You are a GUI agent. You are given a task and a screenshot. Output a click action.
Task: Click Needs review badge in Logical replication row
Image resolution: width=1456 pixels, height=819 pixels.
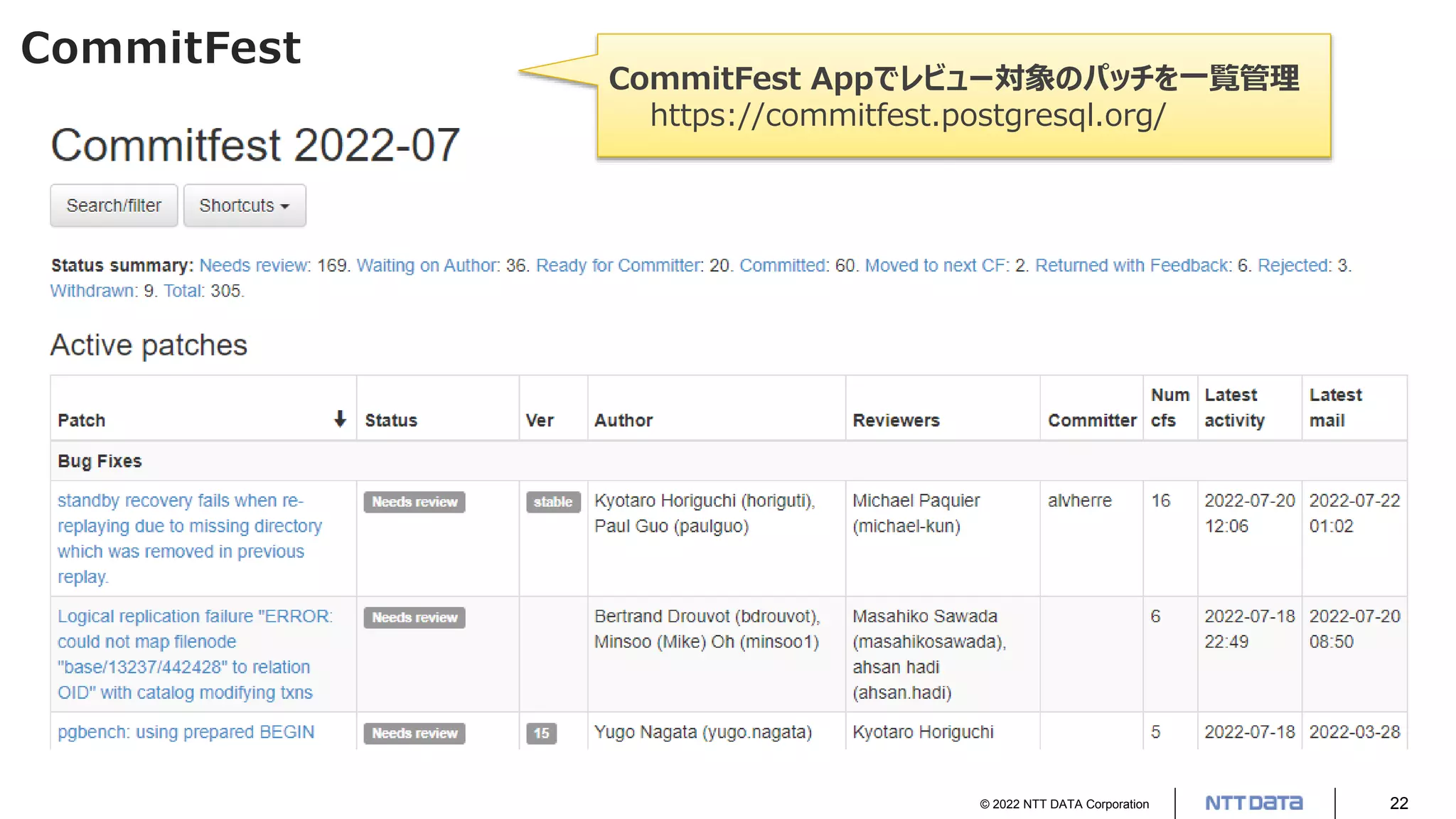pos(414,618)
